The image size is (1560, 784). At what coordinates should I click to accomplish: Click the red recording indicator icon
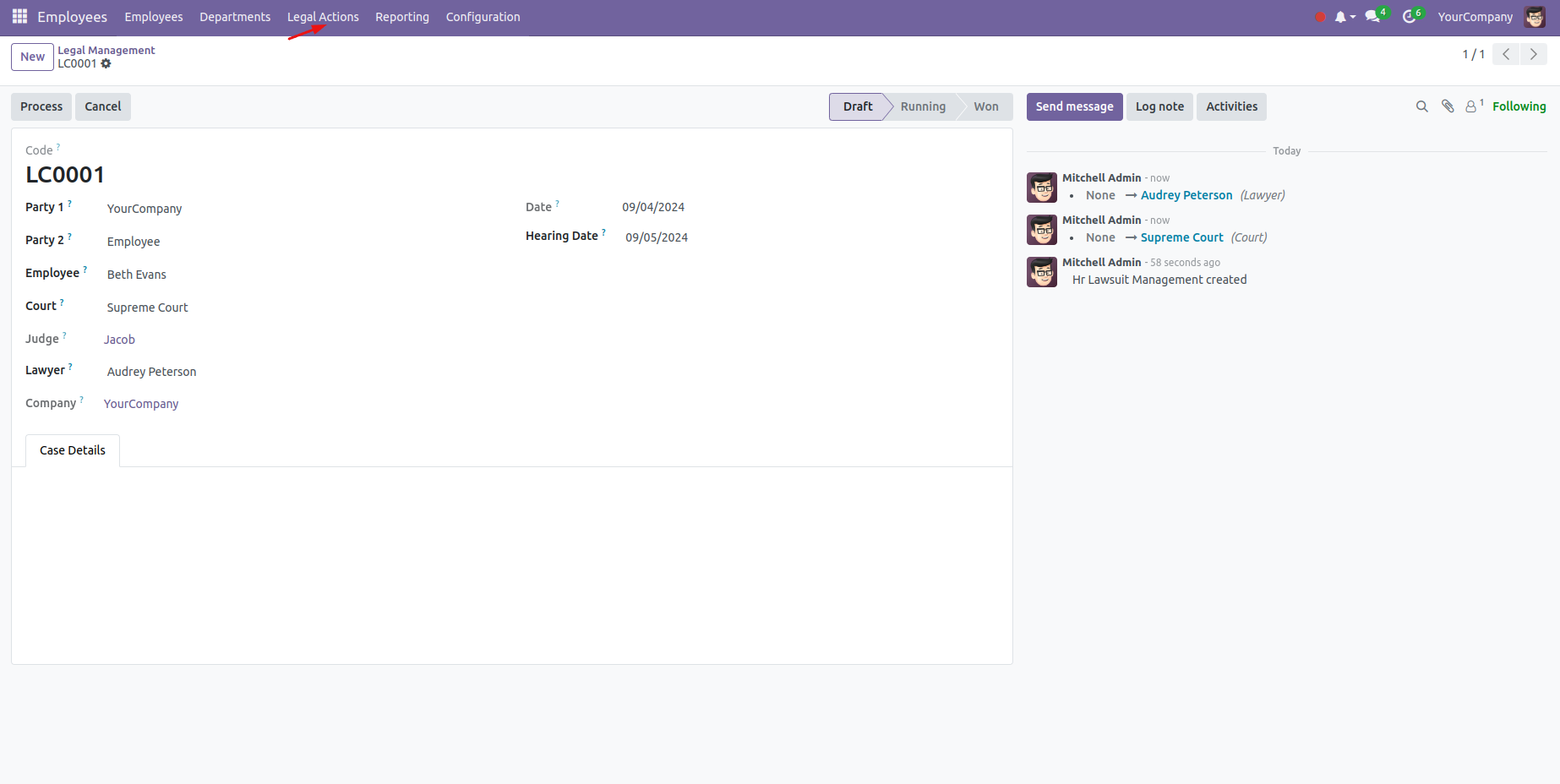pos(1320,17)
